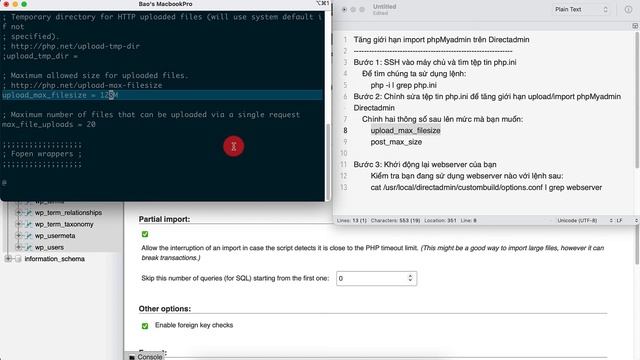Click the 'cat /usr/local/directadmin' command line in the editor
Viewport: 640px width, 360px height.
(486, 187)
